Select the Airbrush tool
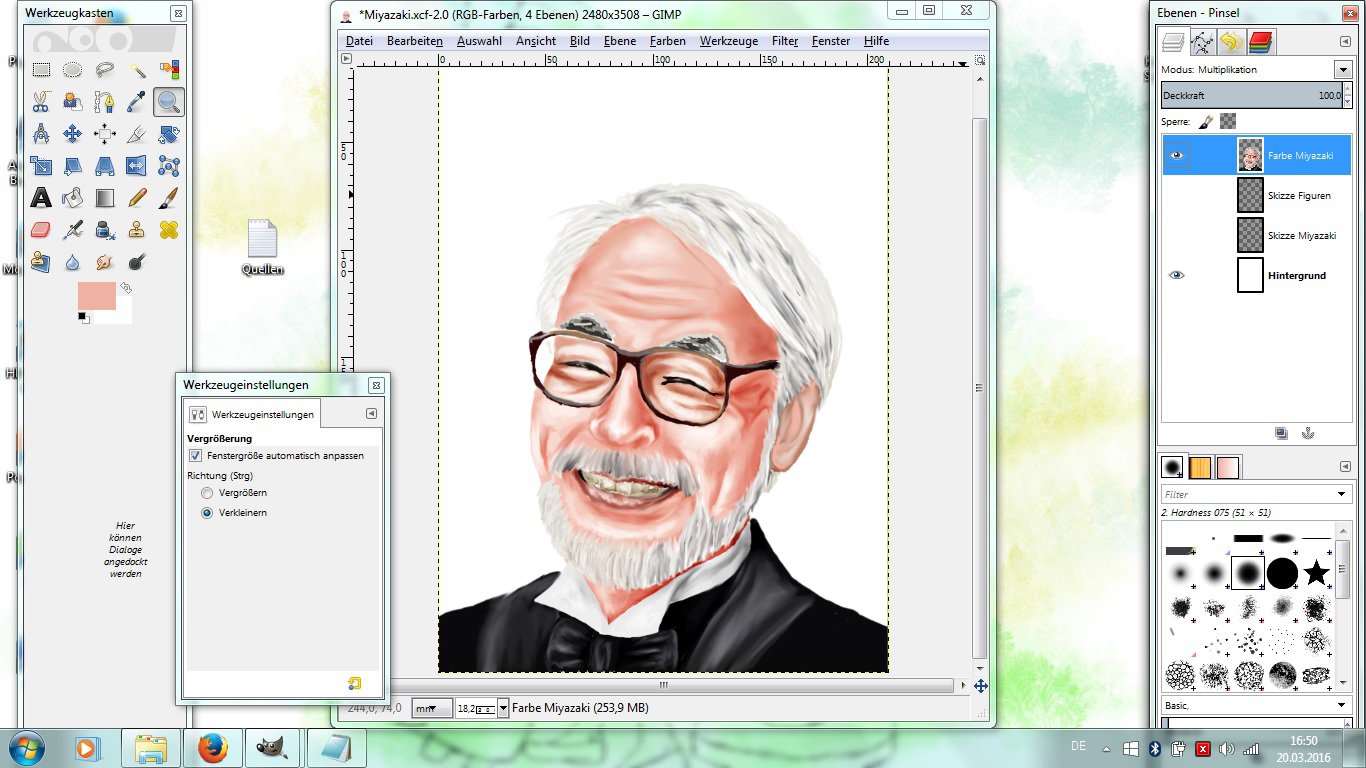 [73, 230]
